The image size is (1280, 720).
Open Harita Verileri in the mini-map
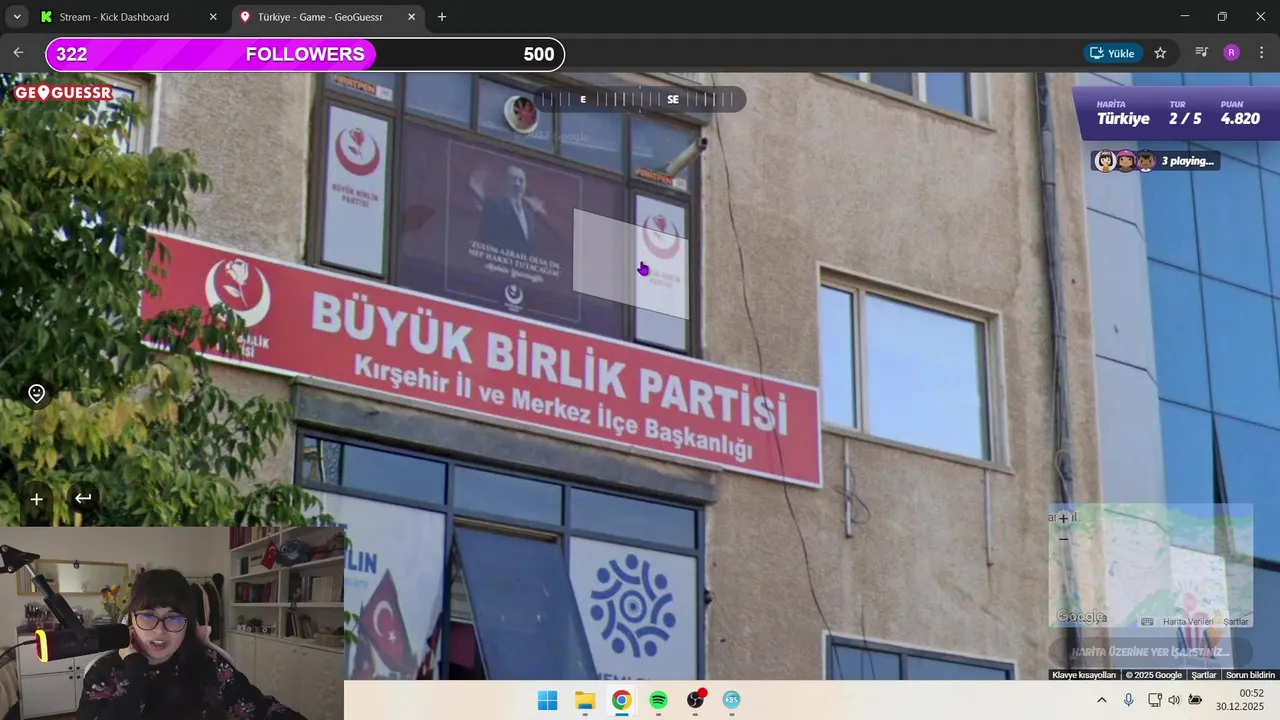1188,622
